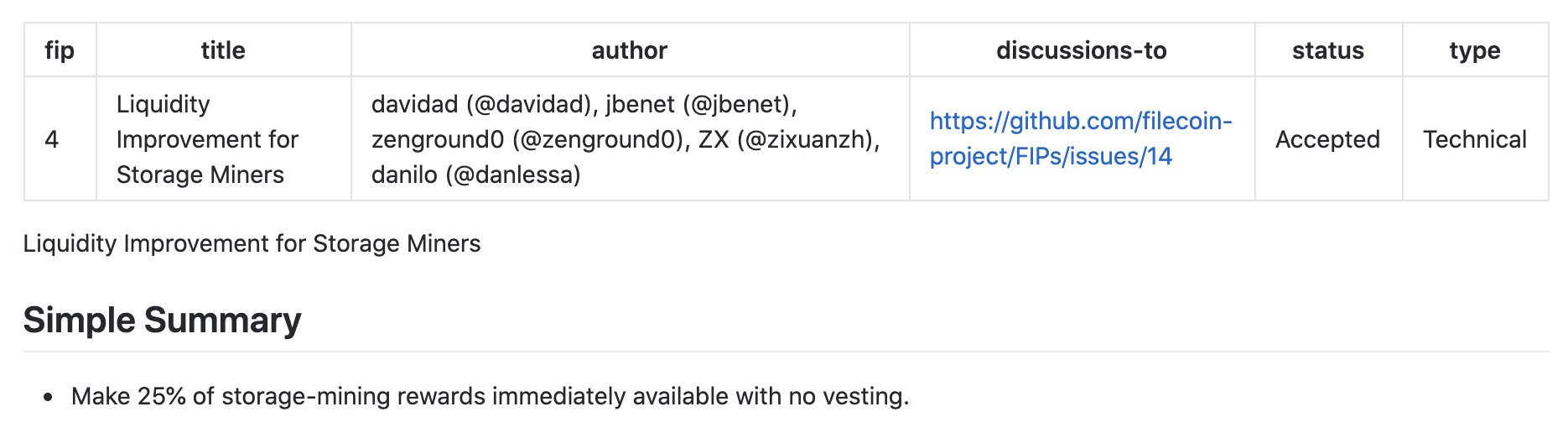Click the "Technical" type cell
The image size is (1568, 438).
coord(1474,139)
